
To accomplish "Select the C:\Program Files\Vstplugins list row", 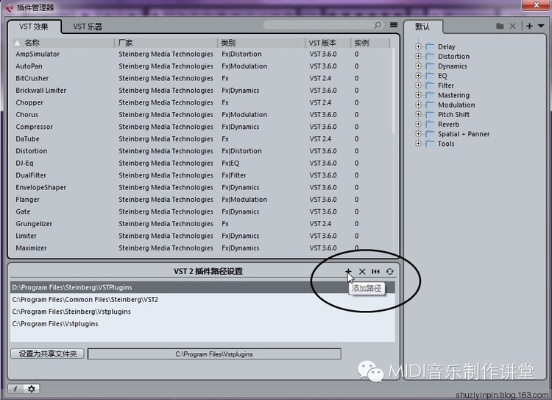I will pos(202,324).
